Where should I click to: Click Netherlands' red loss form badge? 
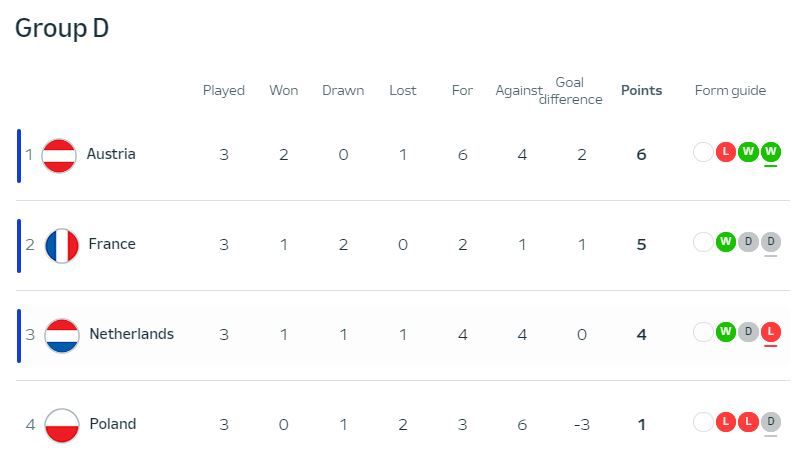point(770,332)
